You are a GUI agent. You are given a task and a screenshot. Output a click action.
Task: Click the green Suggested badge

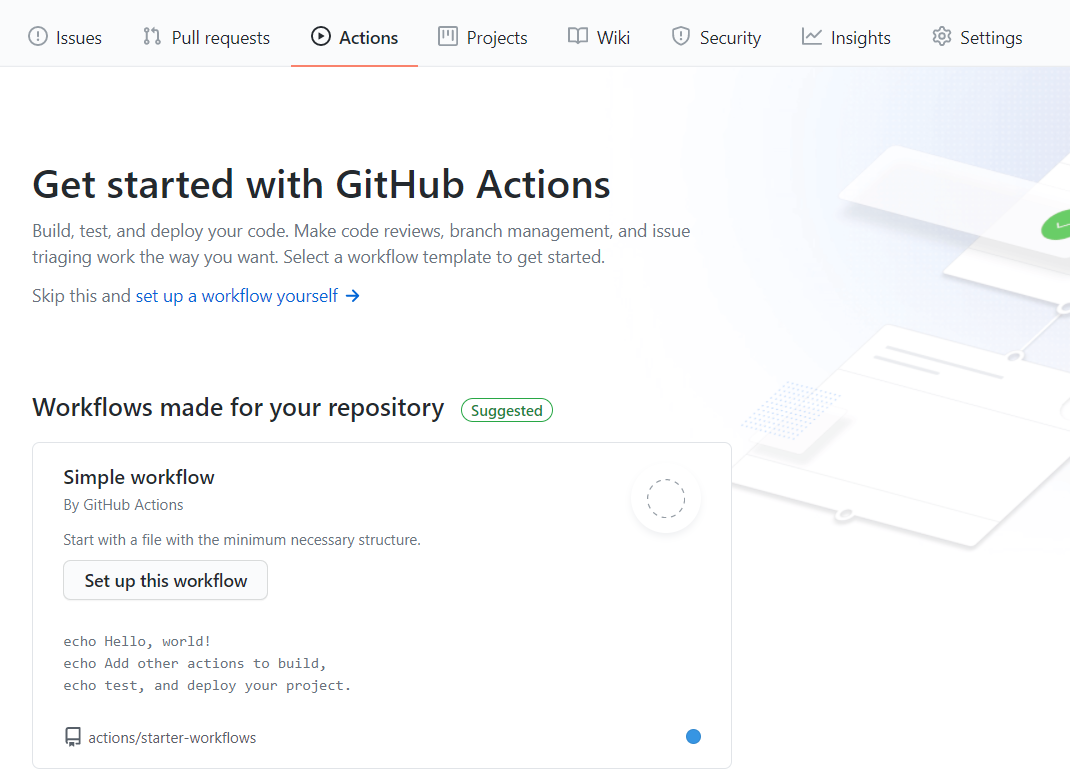pyautogui.click(x=506, y=410)
